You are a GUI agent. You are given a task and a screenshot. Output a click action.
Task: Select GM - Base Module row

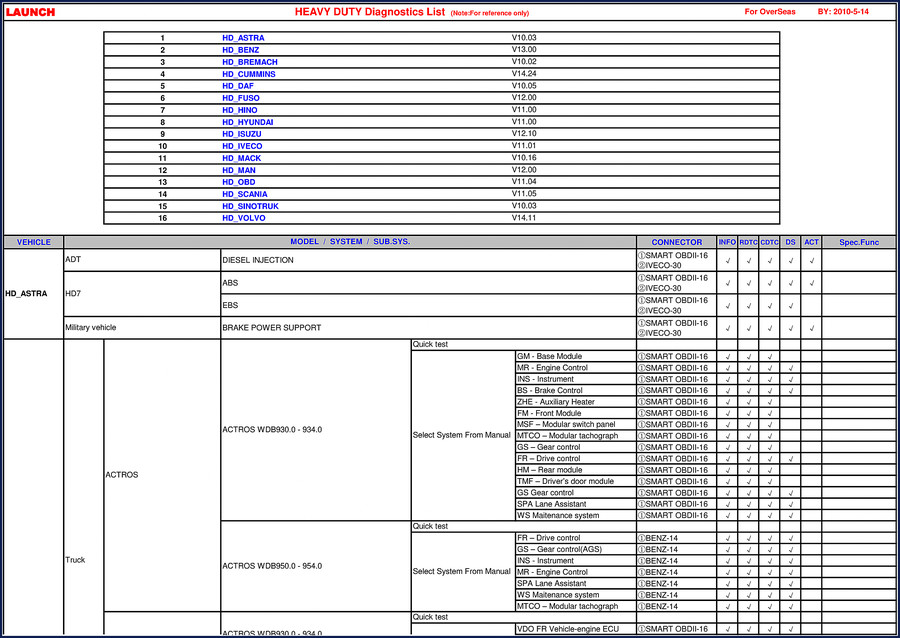[x=576, y=356]
